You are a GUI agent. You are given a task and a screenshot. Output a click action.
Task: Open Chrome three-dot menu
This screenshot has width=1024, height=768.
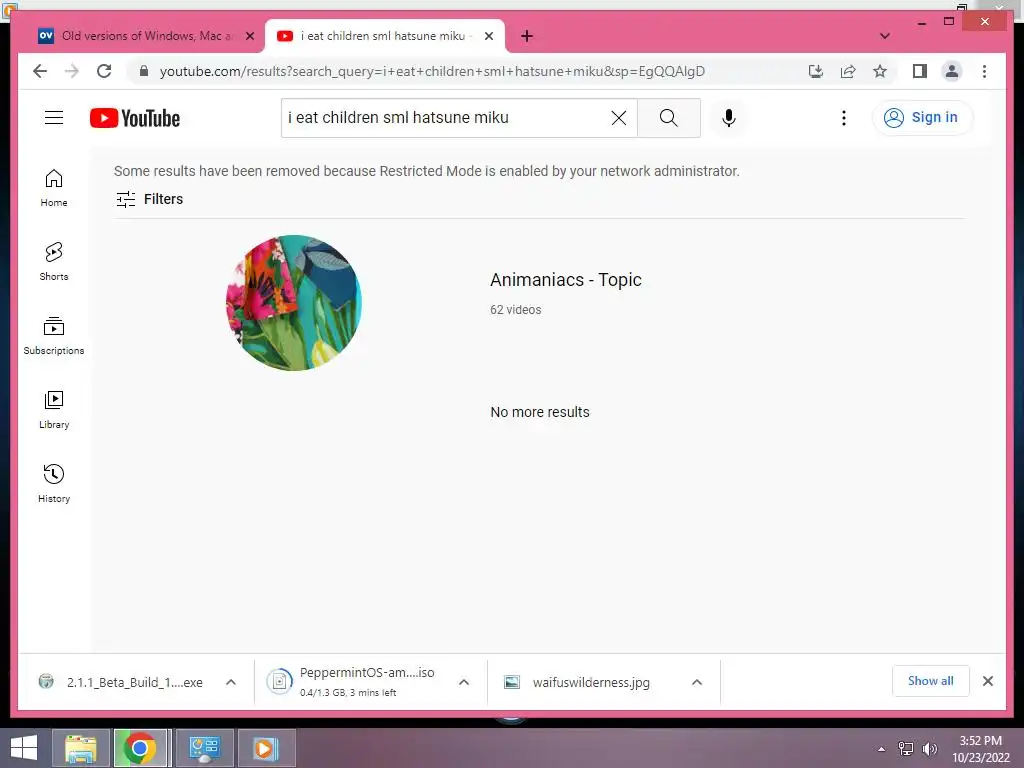[x=984, y=71]
